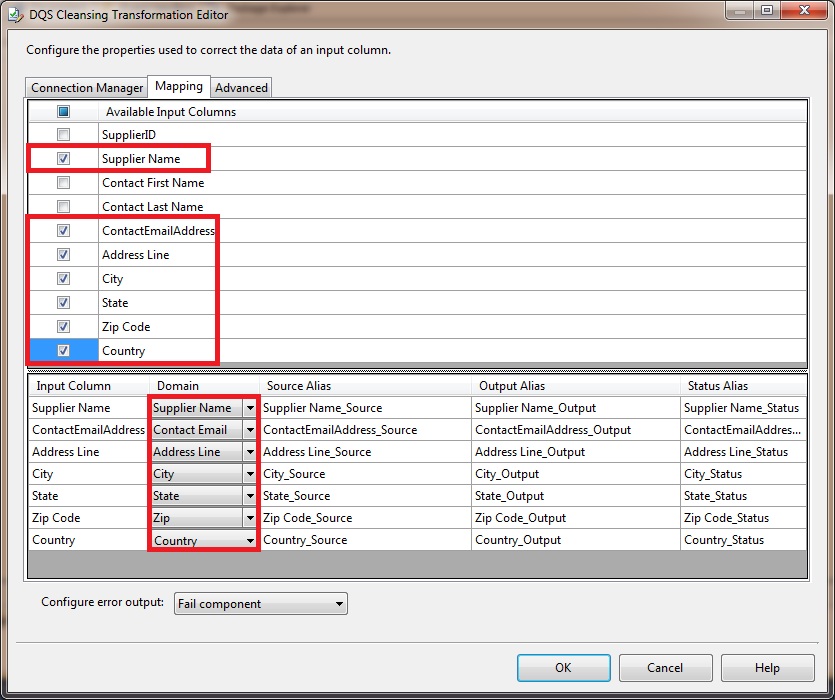Open the Zip domain dropdown
Viewport: 835px width, 700px height.
[x=250, y=517]
